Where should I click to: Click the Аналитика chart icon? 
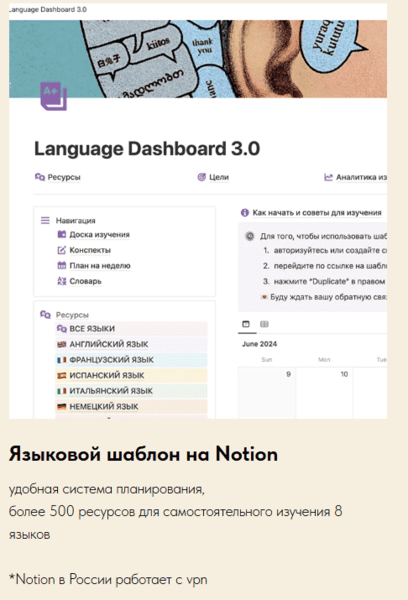[328, 177]
